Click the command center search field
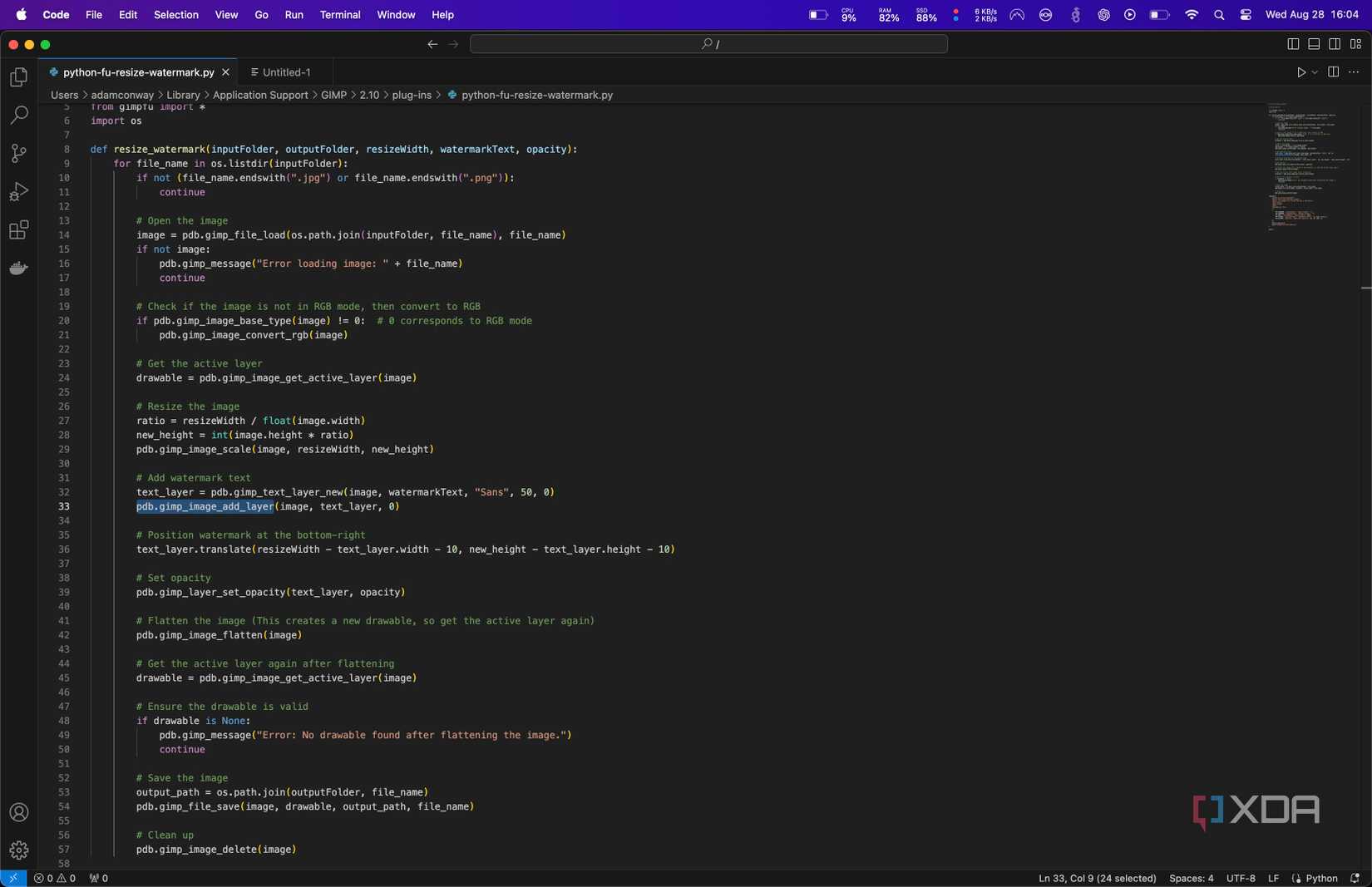This screenshot has width=1372, height=887. pyautogui.click(x=708, y=44)
